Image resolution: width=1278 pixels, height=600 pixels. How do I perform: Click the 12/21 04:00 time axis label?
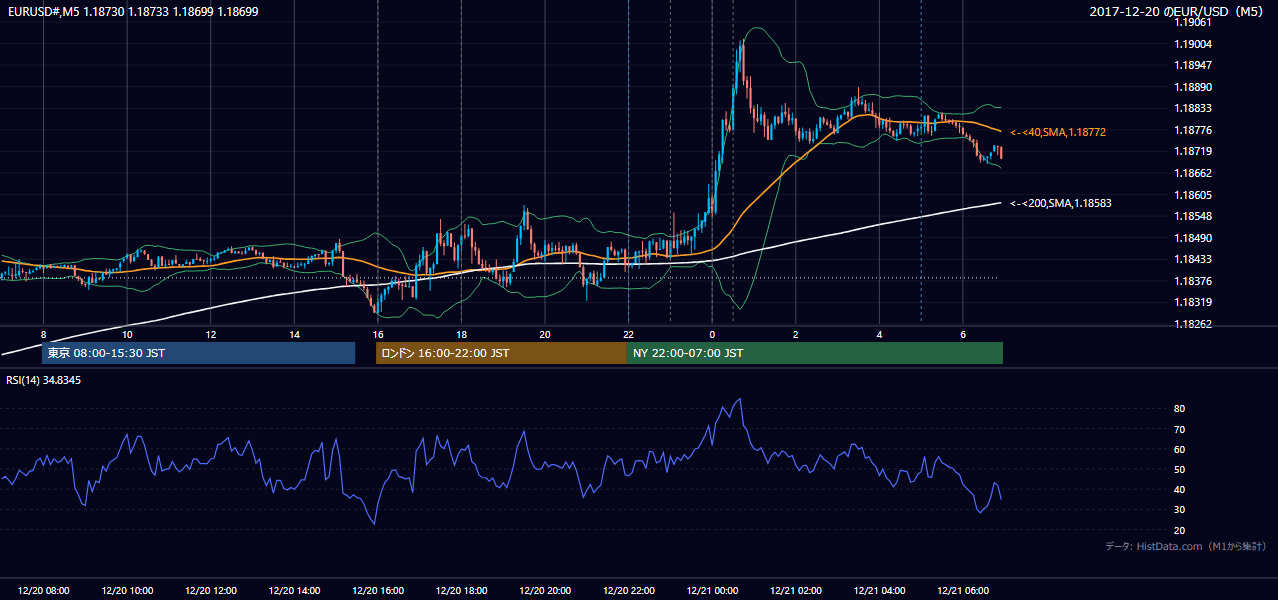(x=879, y=591)
